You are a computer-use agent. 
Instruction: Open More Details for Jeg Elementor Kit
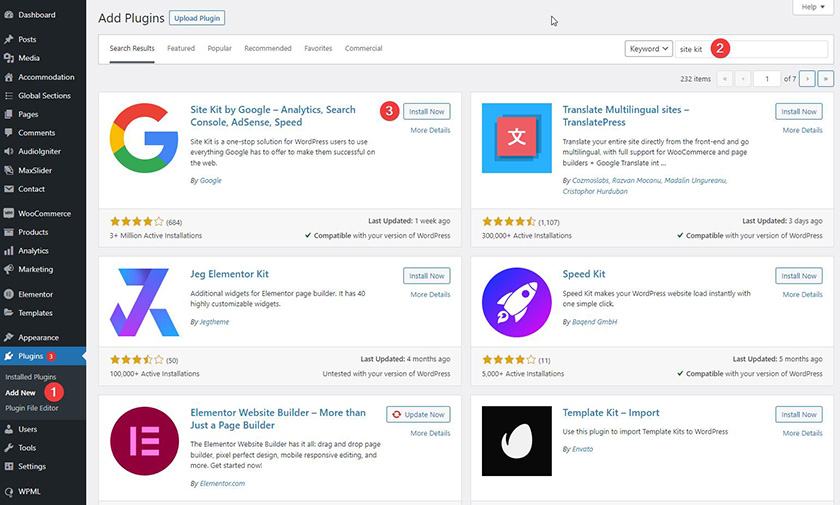[430, 295]
